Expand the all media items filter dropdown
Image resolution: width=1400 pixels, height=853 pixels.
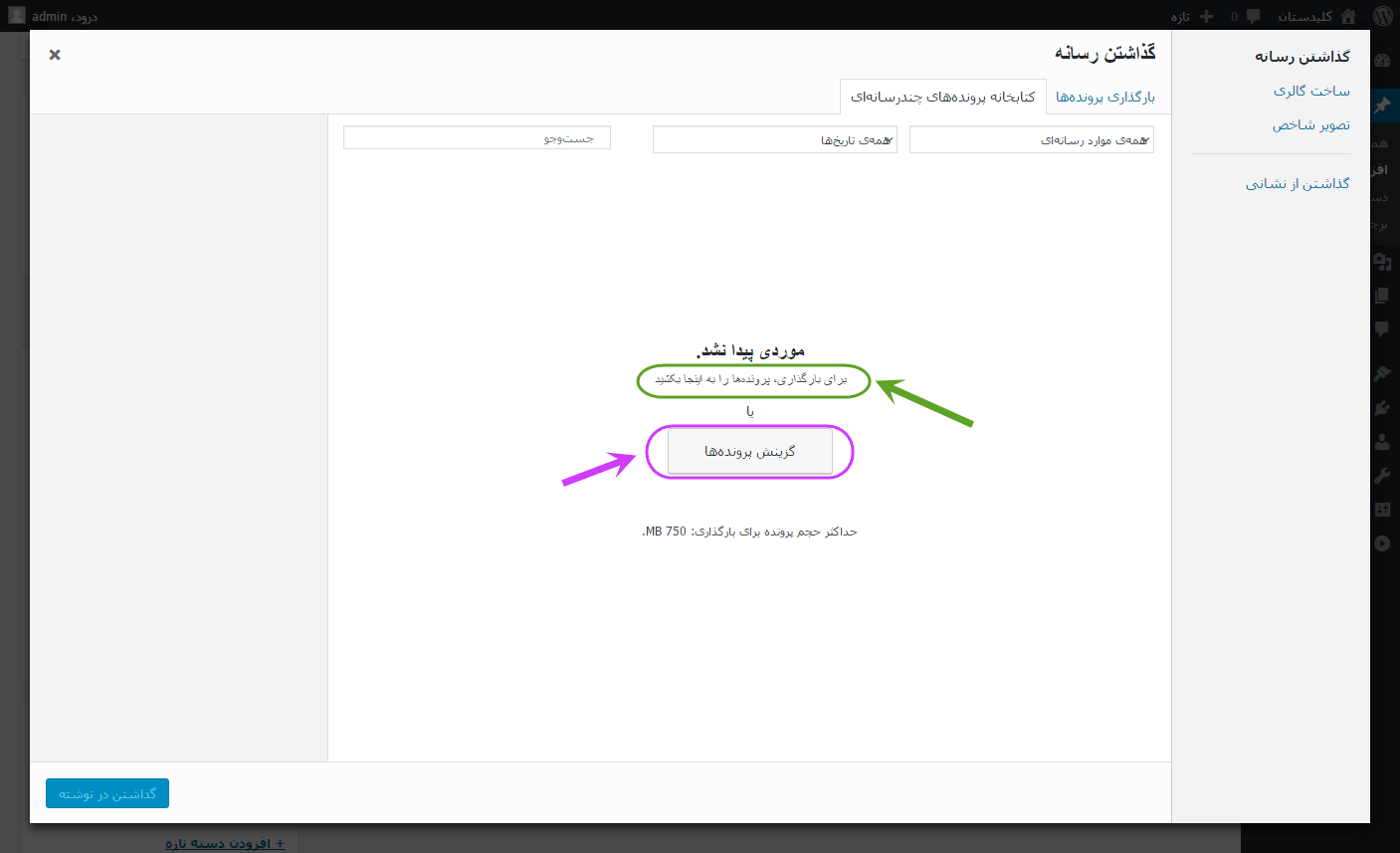[1032, 140]
